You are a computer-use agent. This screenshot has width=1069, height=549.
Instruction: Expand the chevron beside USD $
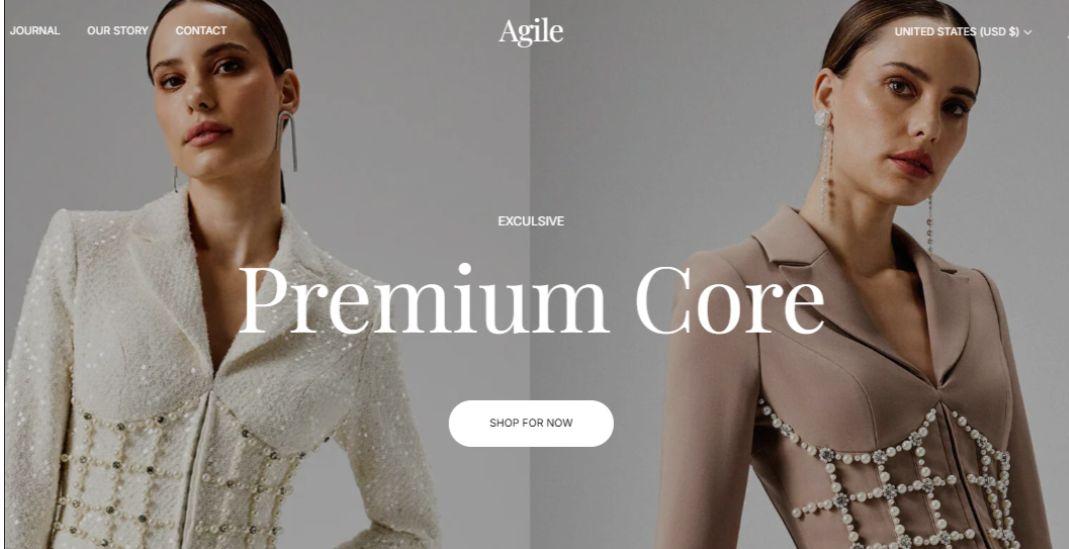point(1027,32)
